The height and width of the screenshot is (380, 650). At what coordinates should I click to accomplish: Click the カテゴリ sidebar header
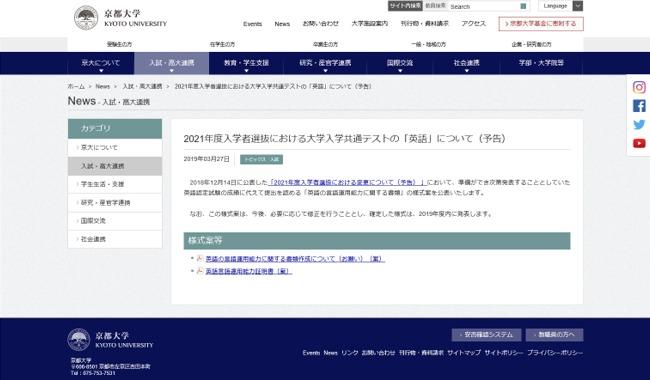click(115, 129)
